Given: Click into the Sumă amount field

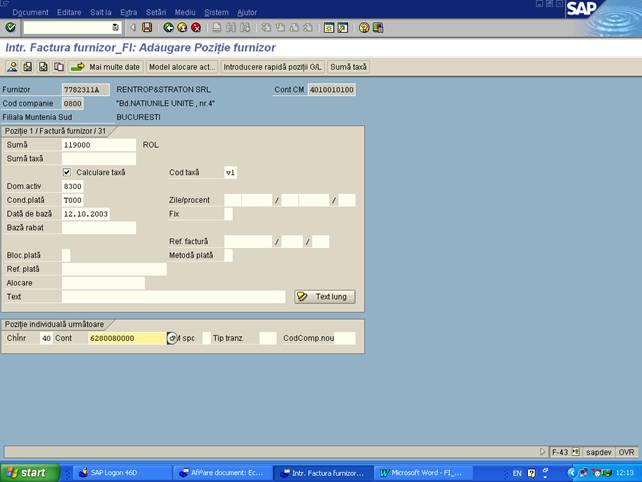Looking at the screenshot, I should click(98, 145).
